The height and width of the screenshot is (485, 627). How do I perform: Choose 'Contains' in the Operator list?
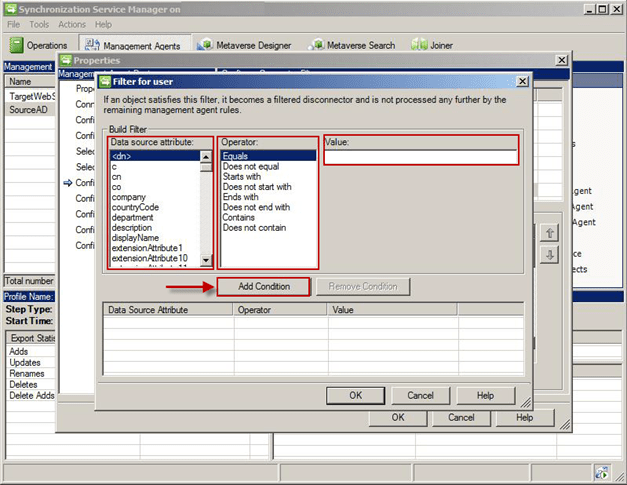(x=240, y=217)
